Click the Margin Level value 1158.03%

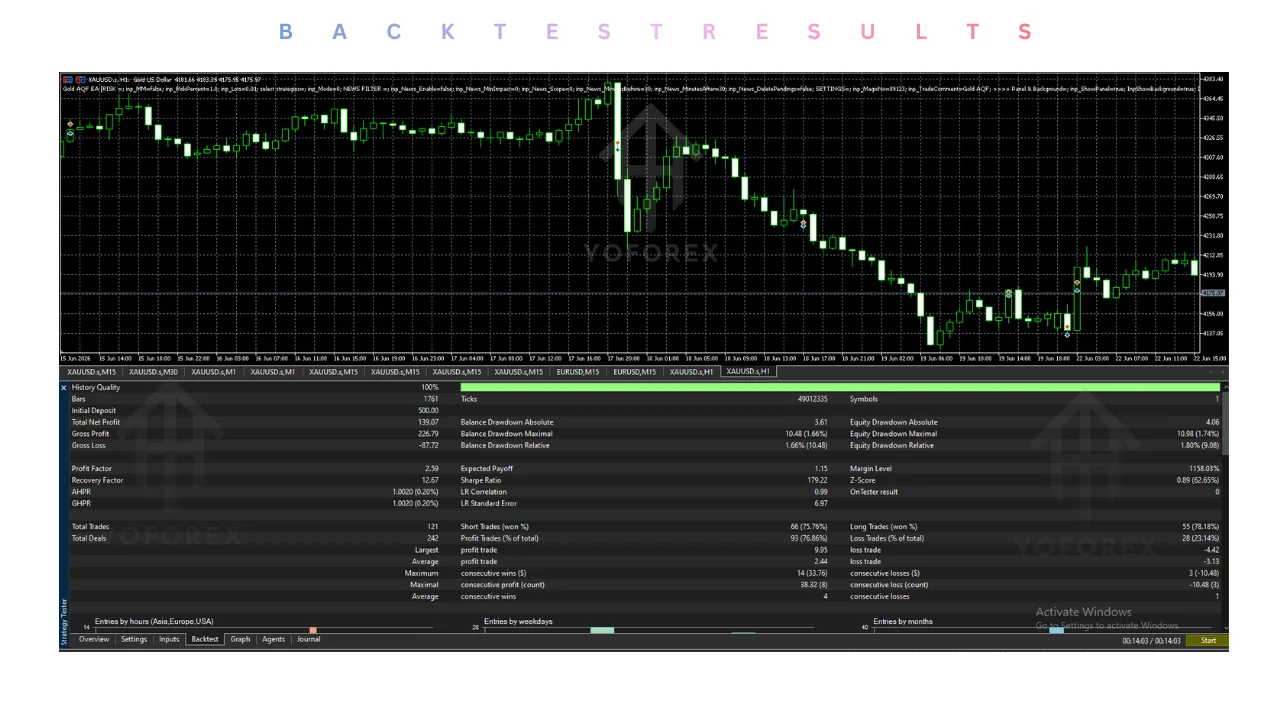[x=1204, y=468]
